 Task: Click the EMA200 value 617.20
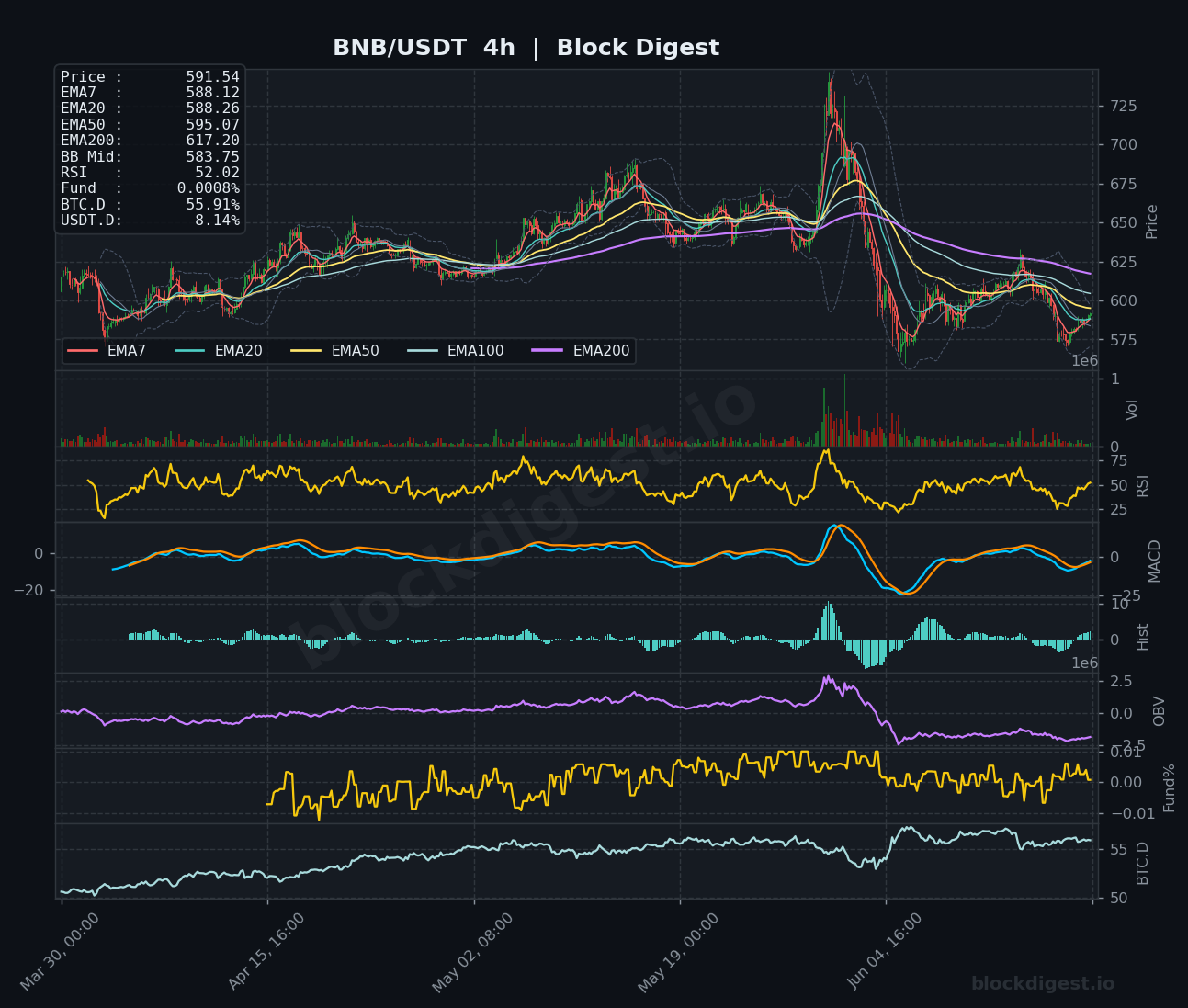coord(212,141)
